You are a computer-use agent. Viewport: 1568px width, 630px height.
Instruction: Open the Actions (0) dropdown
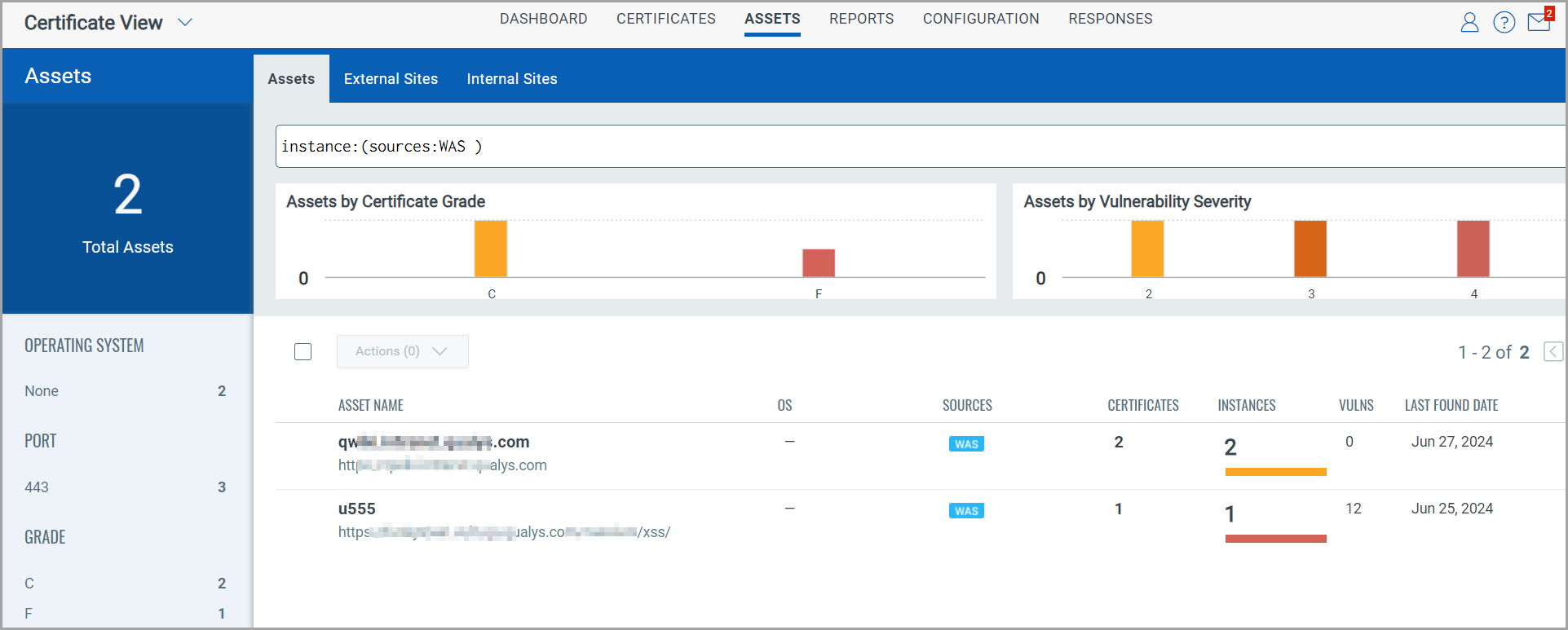[403, 351]
